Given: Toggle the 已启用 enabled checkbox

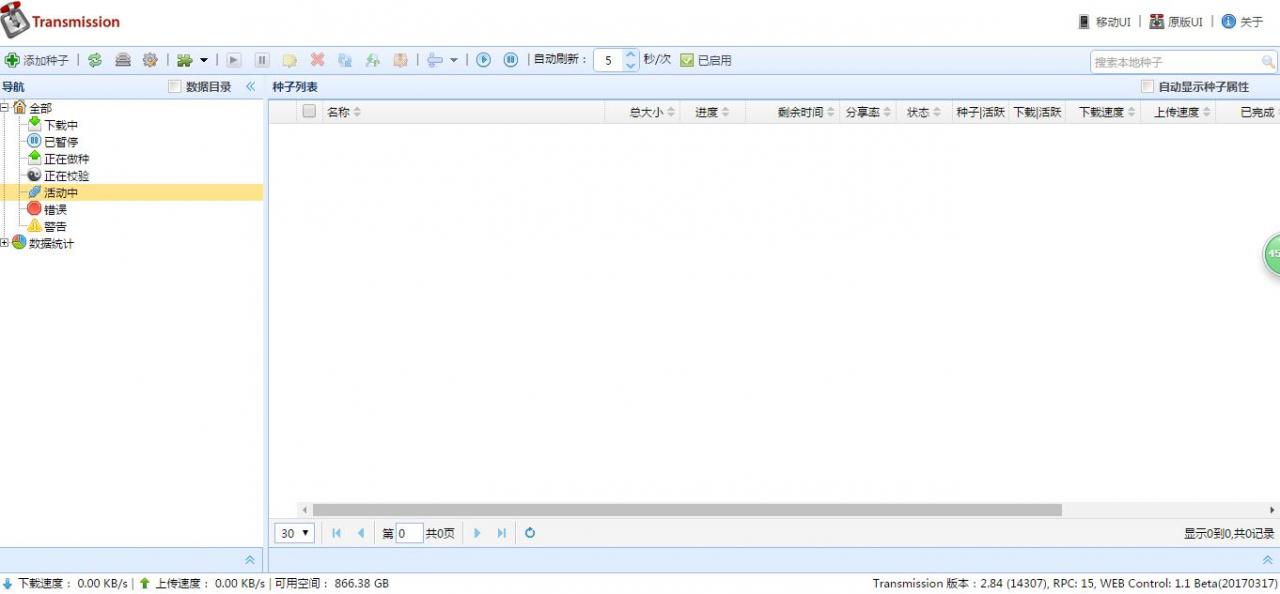Looking at the screenshot, I should pyautogui.click(x=687, y=60).
